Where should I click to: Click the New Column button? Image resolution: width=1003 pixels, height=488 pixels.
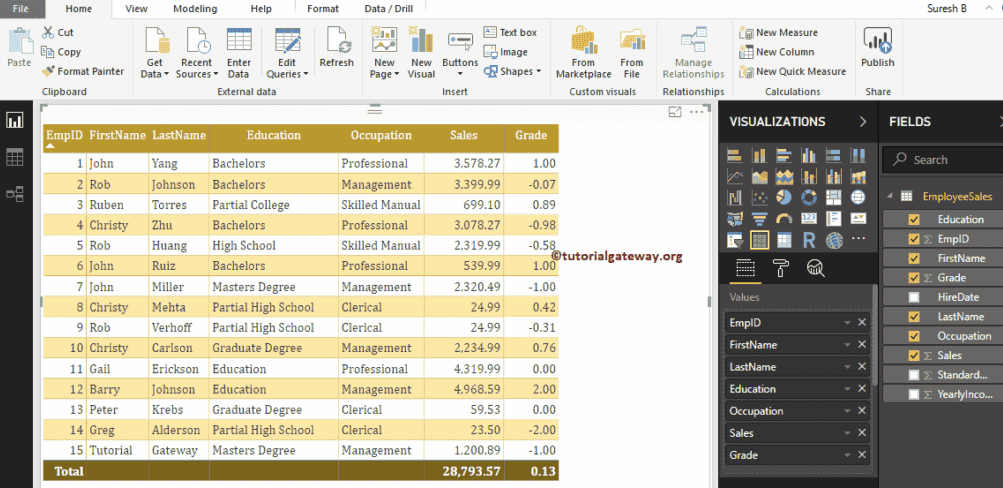coord(776,52)
